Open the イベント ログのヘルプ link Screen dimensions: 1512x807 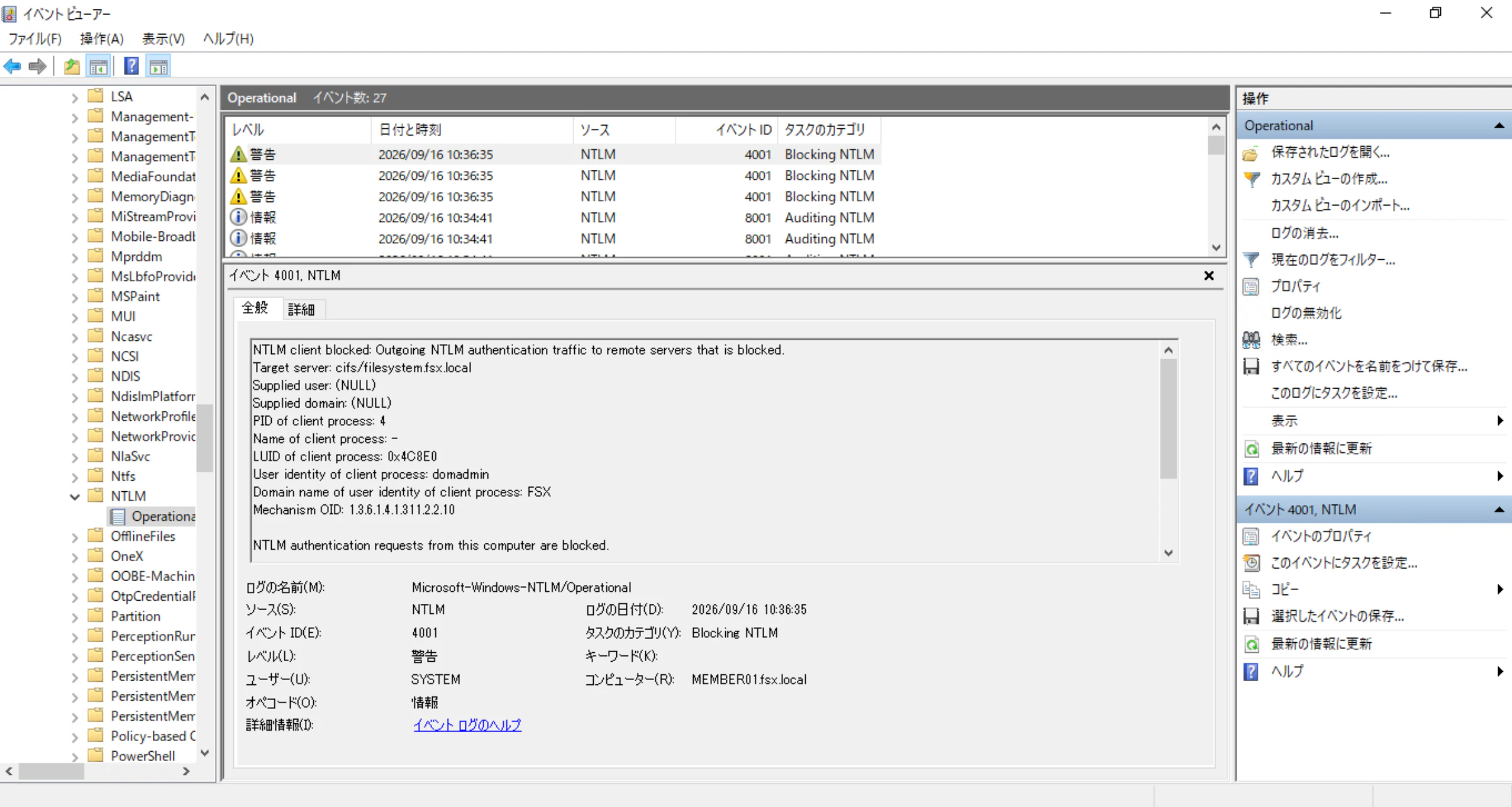(x=467, y=725)
